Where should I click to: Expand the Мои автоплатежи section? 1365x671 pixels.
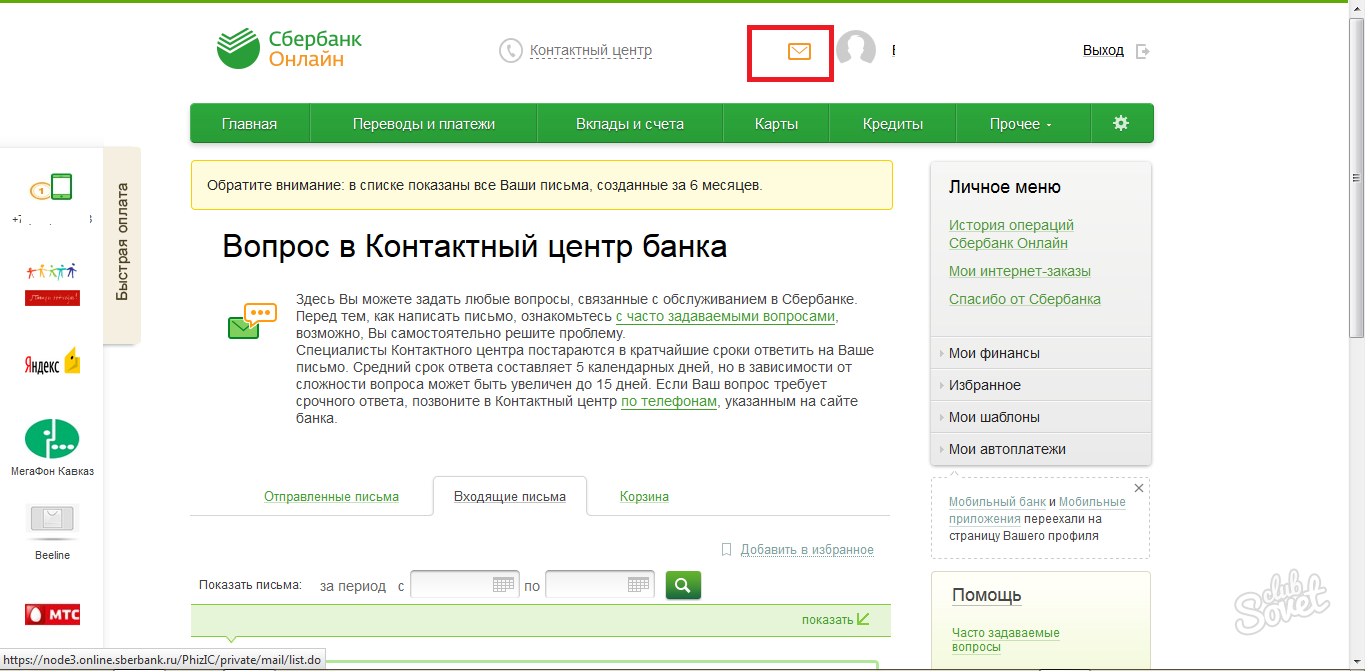point(1007,449)
